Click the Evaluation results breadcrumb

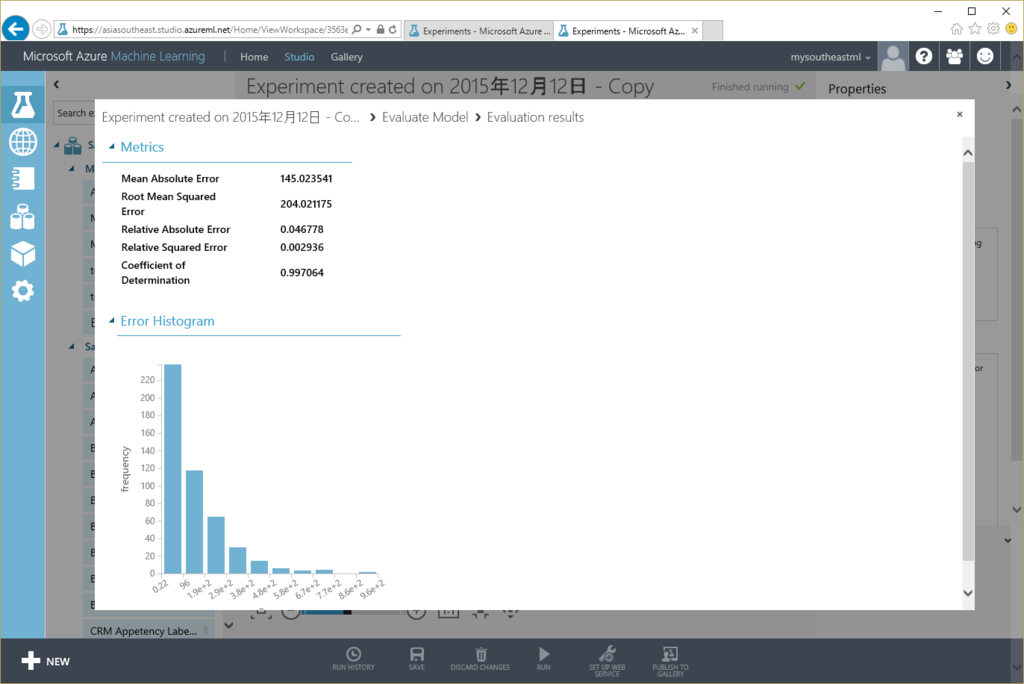536,117
